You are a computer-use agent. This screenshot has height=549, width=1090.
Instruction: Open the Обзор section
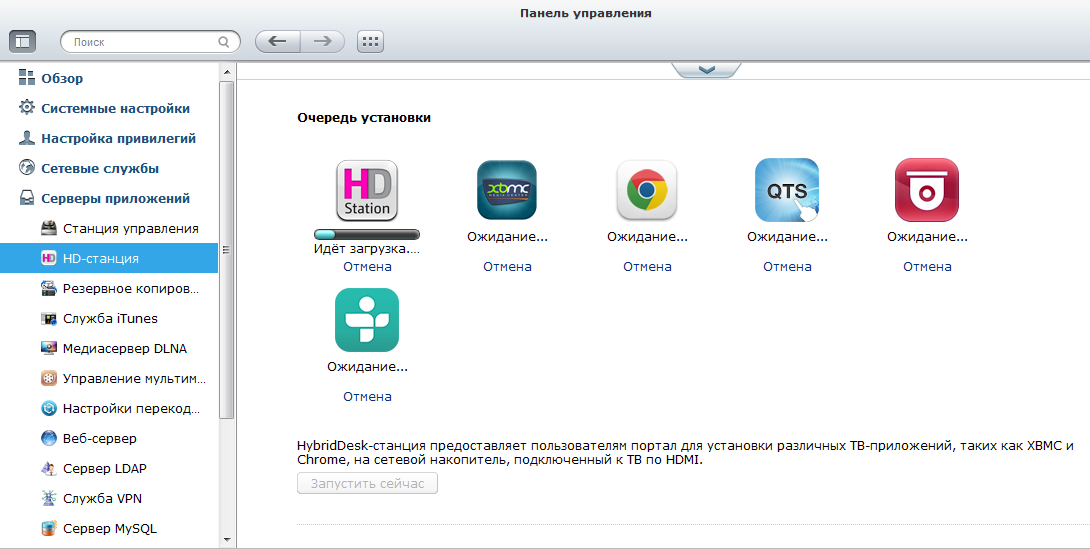pos(62,79)
